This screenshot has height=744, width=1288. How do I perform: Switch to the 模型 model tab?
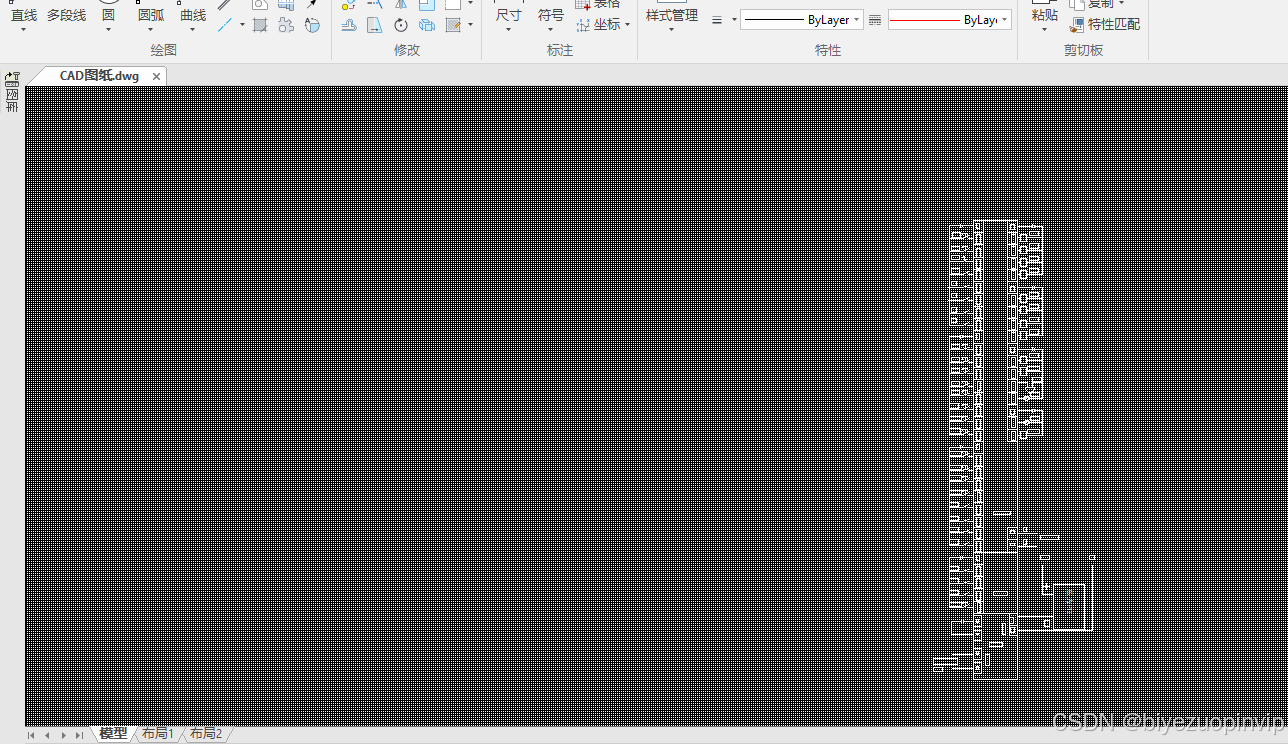click(x=113, y=734)
